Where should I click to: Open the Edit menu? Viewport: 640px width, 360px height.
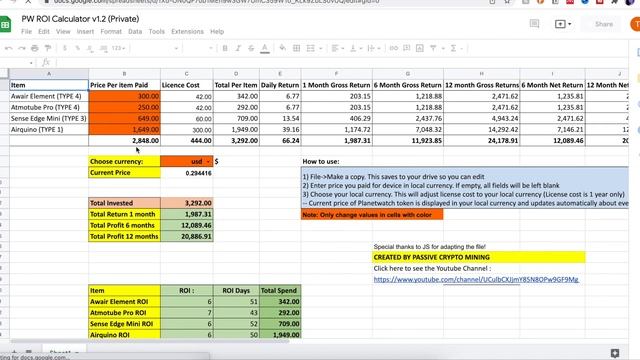[44, 31]
